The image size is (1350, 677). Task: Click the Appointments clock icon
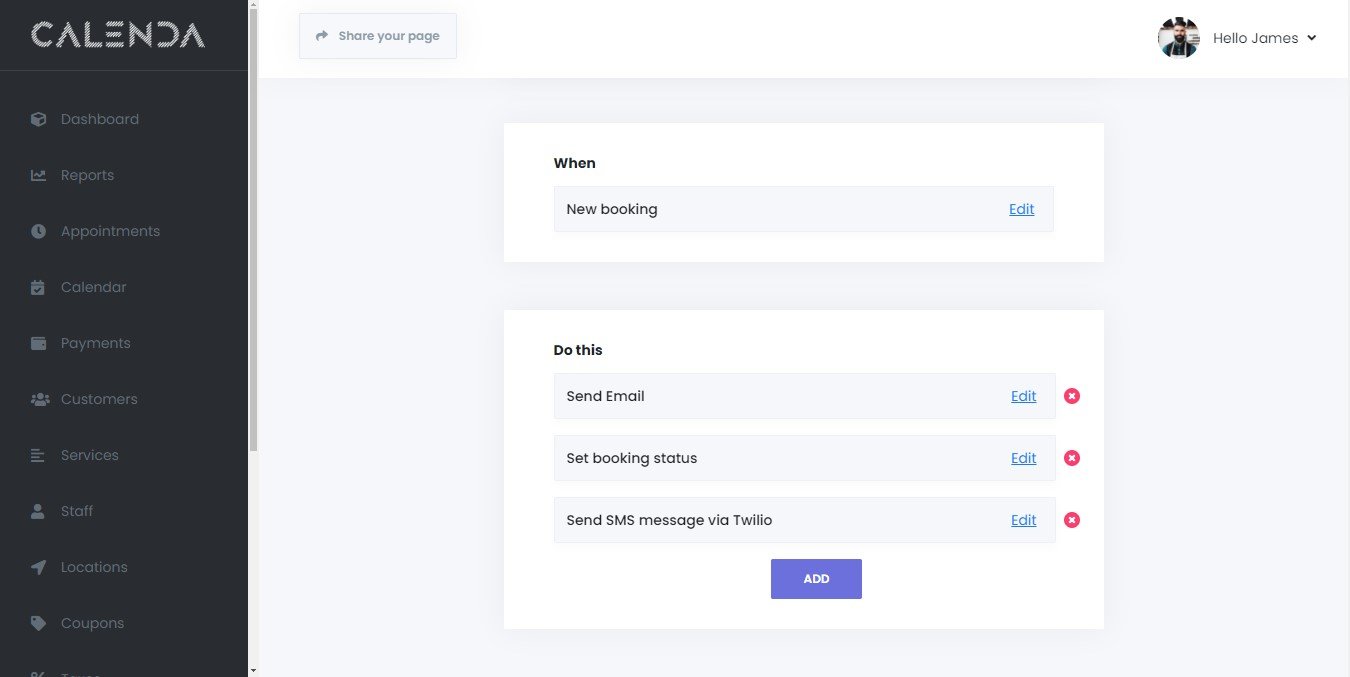click(38, 231)
